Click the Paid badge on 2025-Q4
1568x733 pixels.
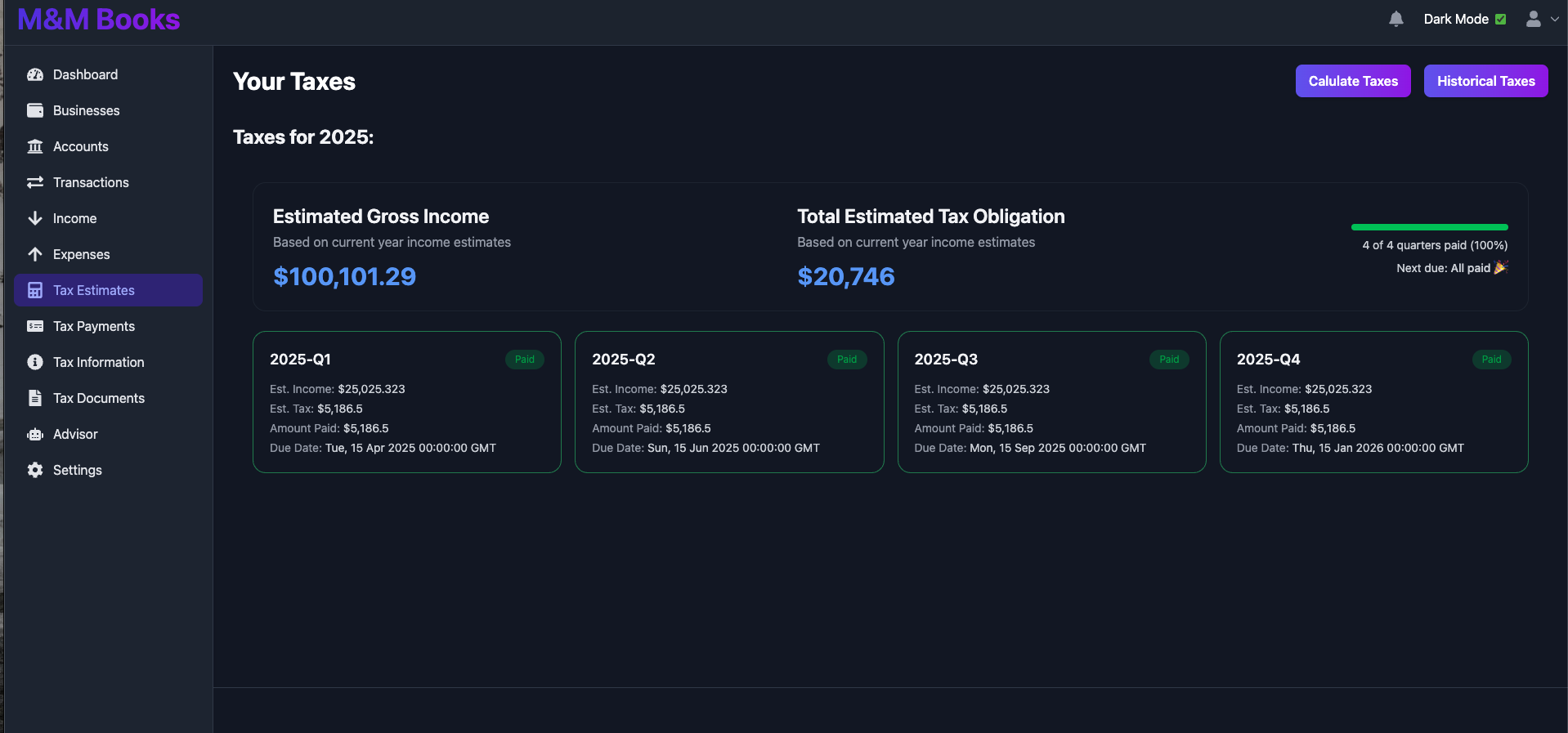pyautogui.click(x=1491, y=360)
